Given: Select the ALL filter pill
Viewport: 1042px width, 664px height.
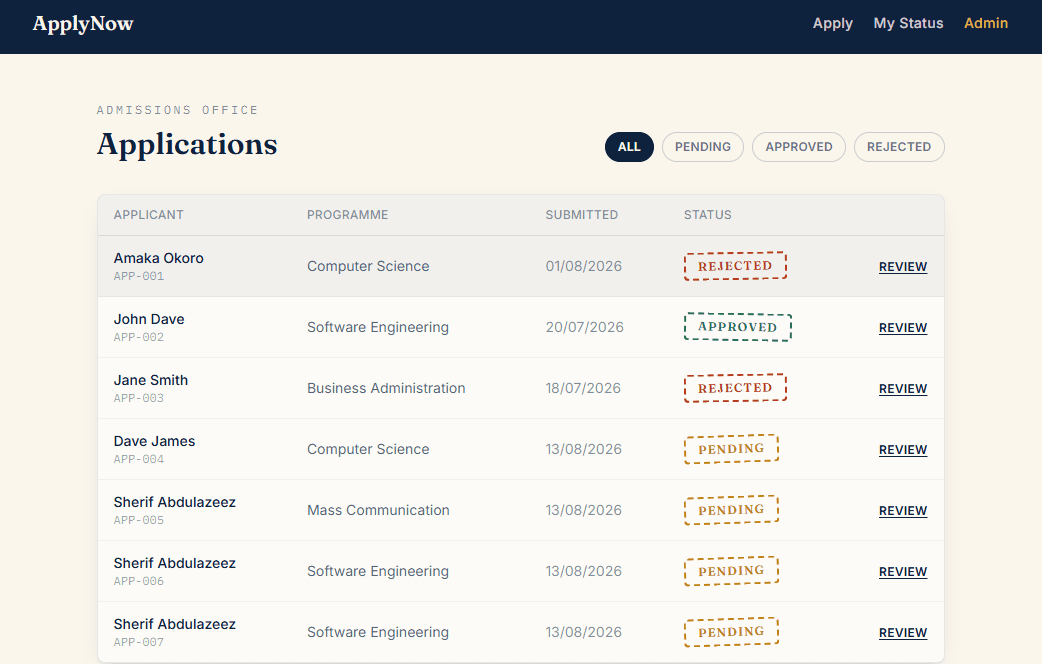Looking at the screenshot, I should pyautogui.click(x=629, y=147).
